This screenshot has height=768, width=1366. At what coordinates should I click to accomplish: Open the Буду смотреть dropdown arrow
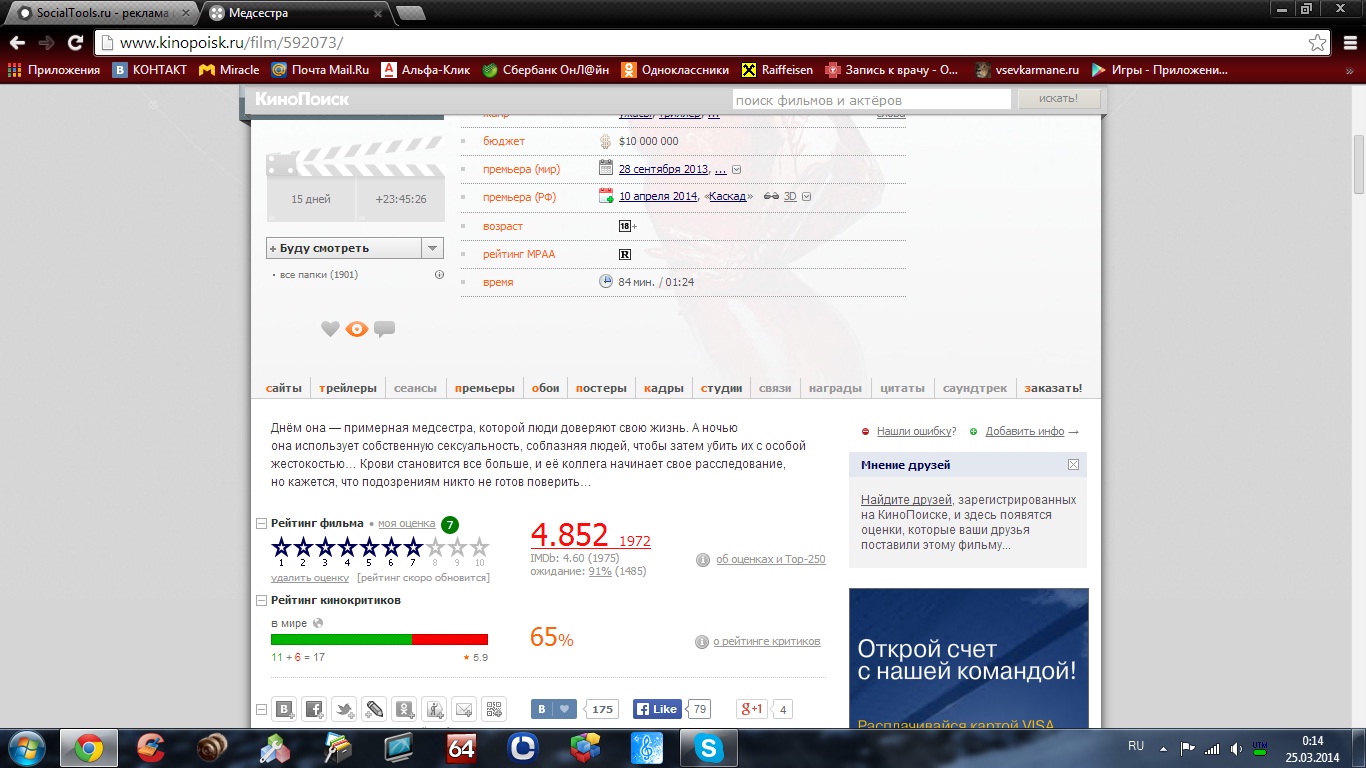432,248
